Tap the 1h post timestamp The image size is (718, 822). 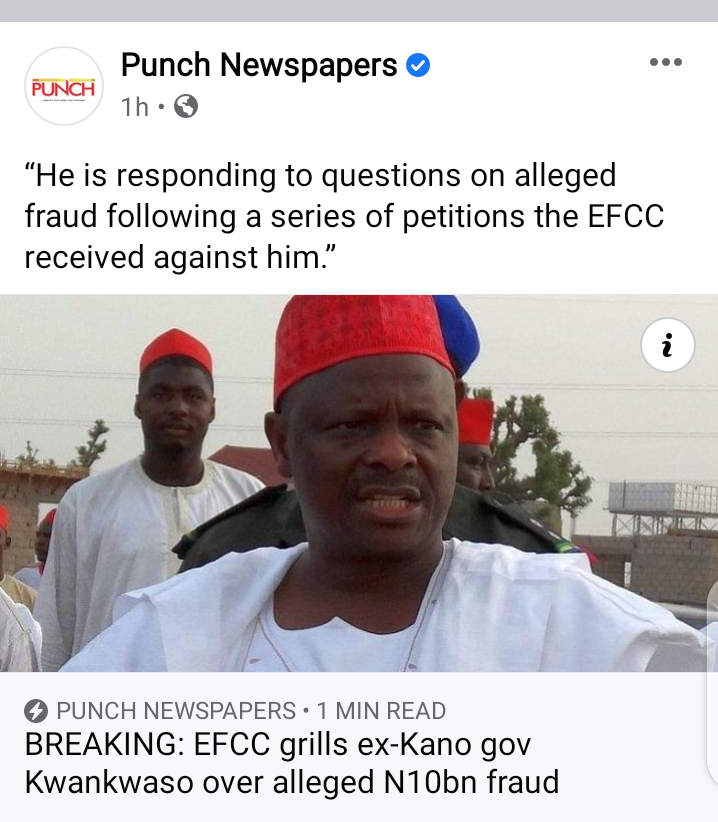[x=135, y=107]
